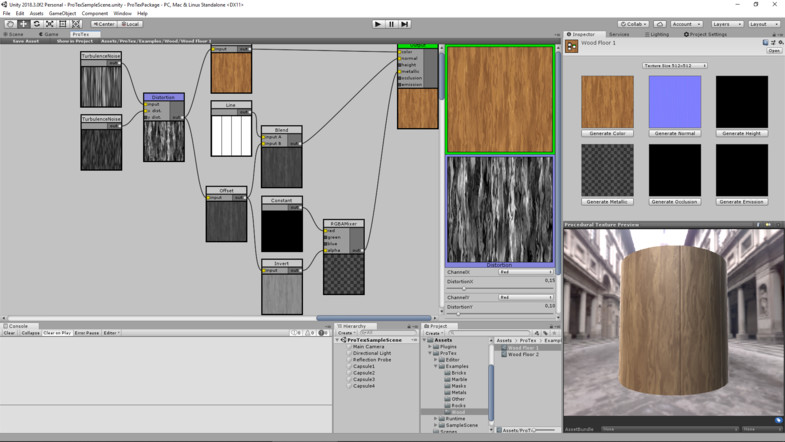Image resolution: width=785 pixels, height=442 pixels.
Task: Open the File menu
Action: click(7, 14)
